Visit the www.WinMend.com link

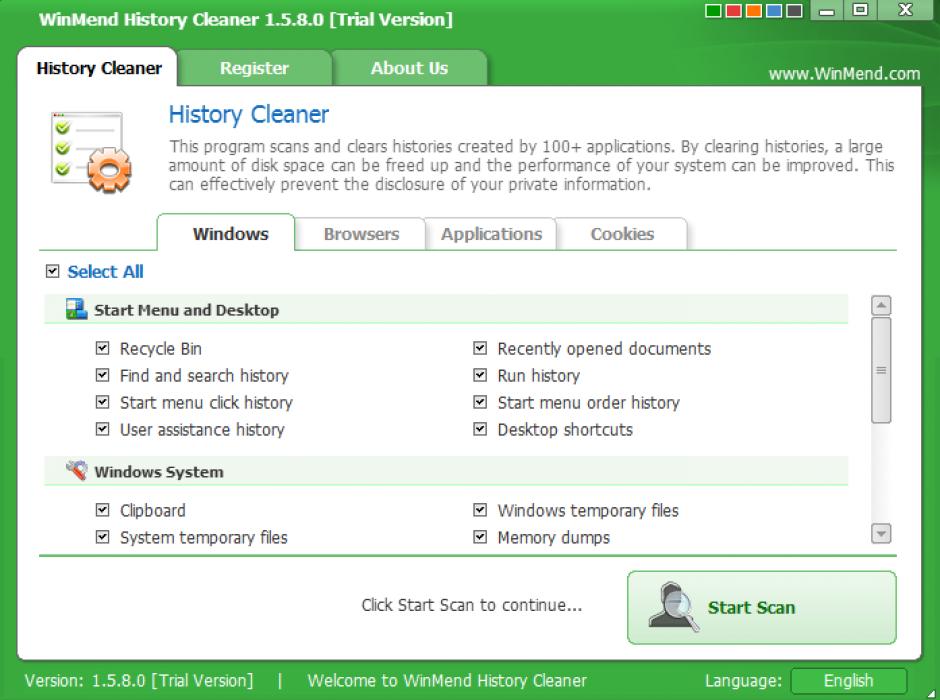coord(844,74)
